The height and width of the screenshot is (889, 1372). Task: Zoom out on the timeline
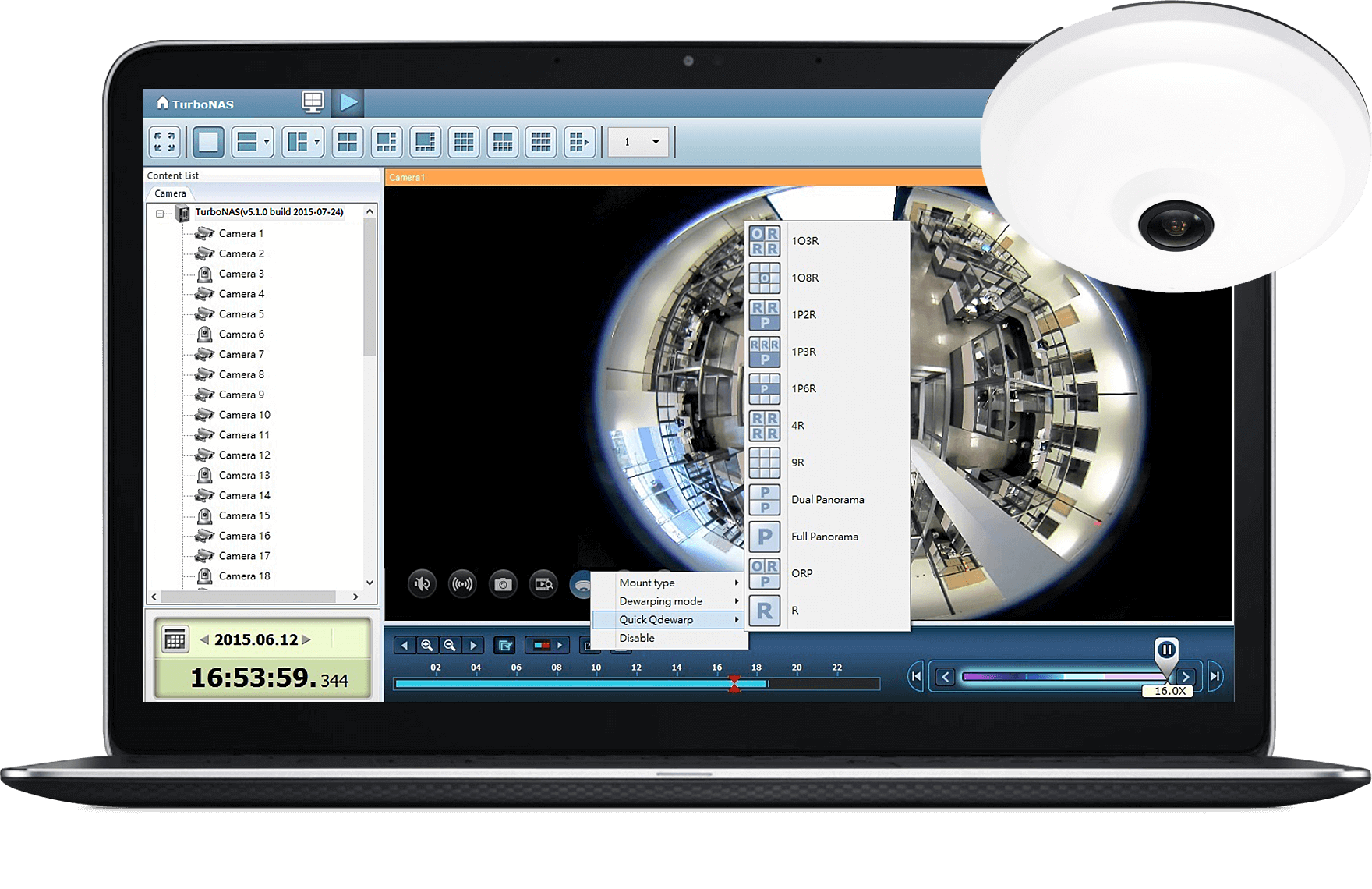[x=450, y=646]
